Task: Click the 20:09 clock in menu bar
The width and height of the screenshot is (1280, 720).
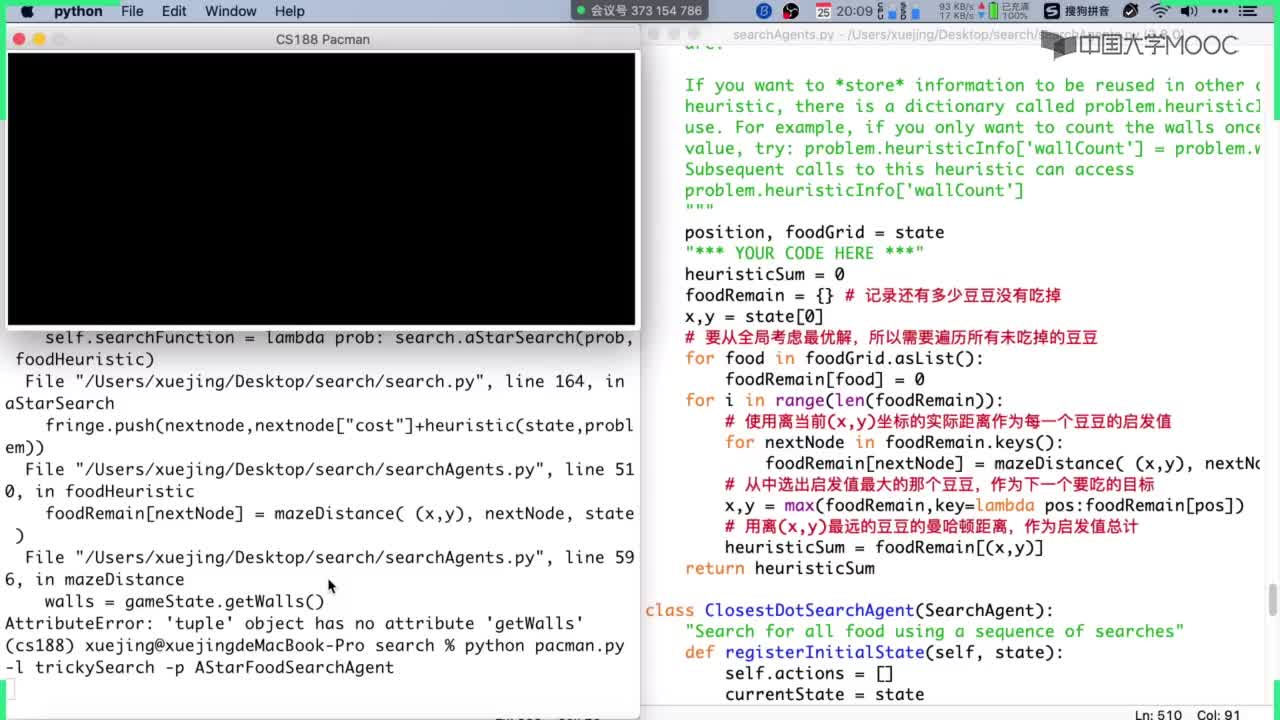Action: 855,11
